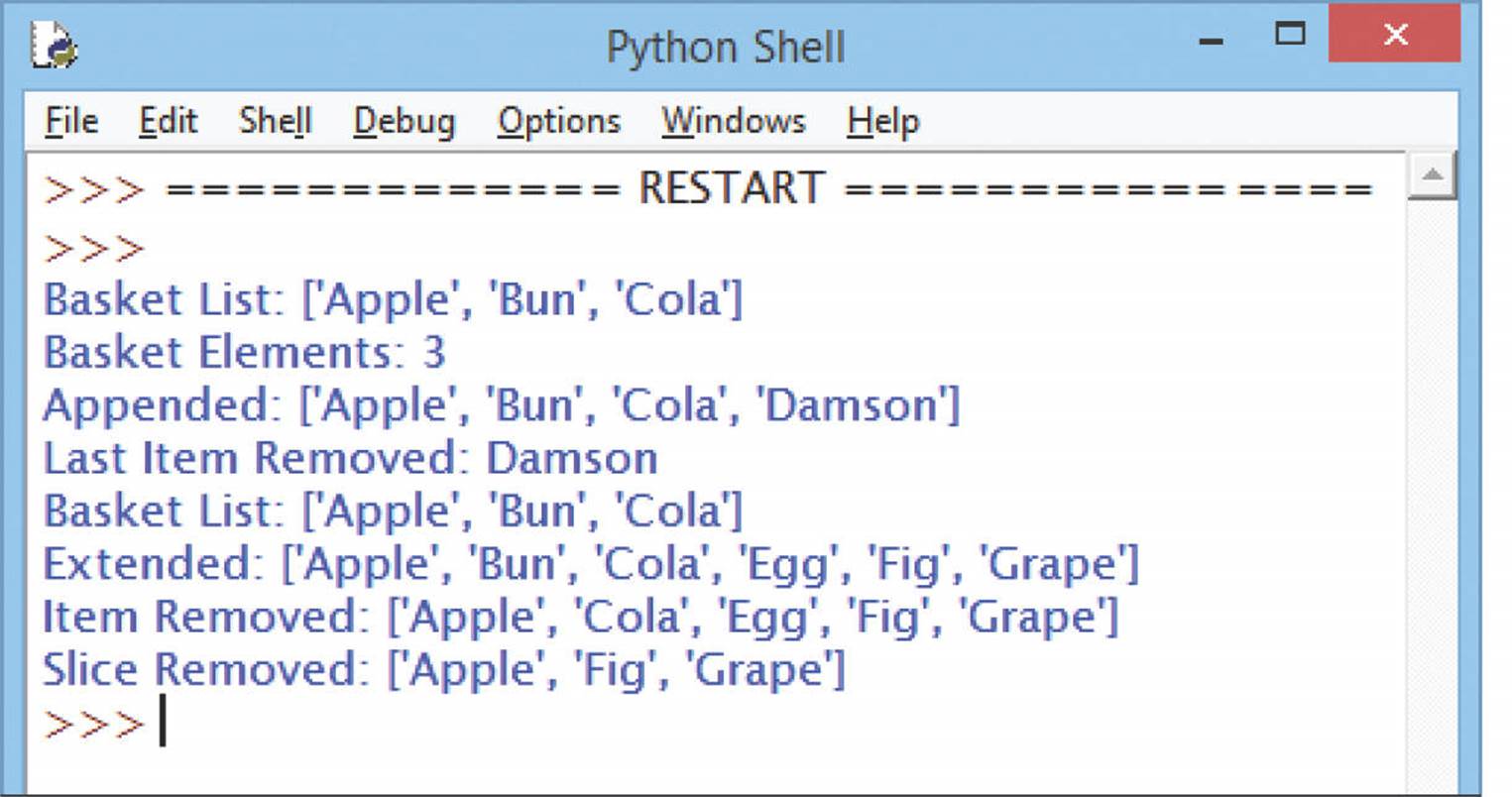1512x797 pixels.
Task: Open the Shell menu
Action: click(x=275, y=121)
